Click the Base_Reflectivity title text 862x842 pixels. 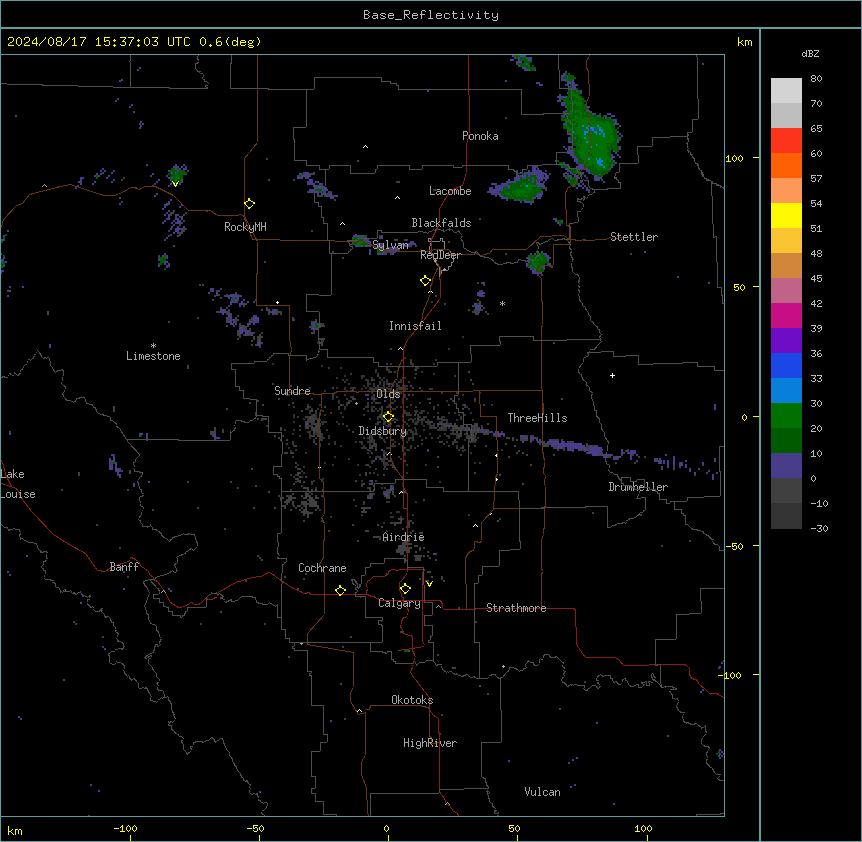pyautogui.click(x=431, y=15)
